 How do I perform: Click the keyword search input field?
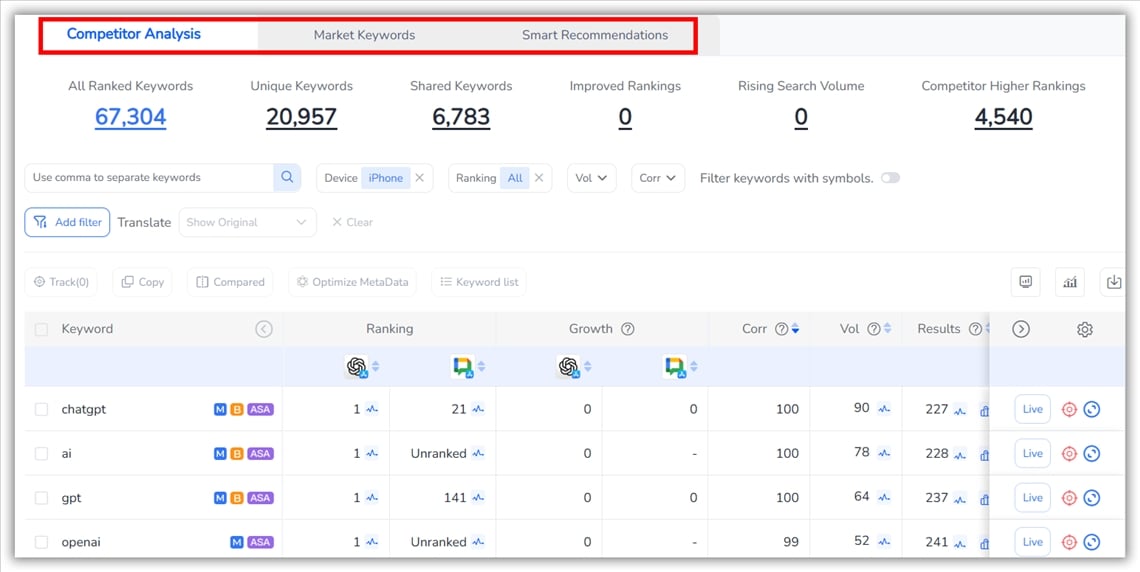tap(150, 178)
